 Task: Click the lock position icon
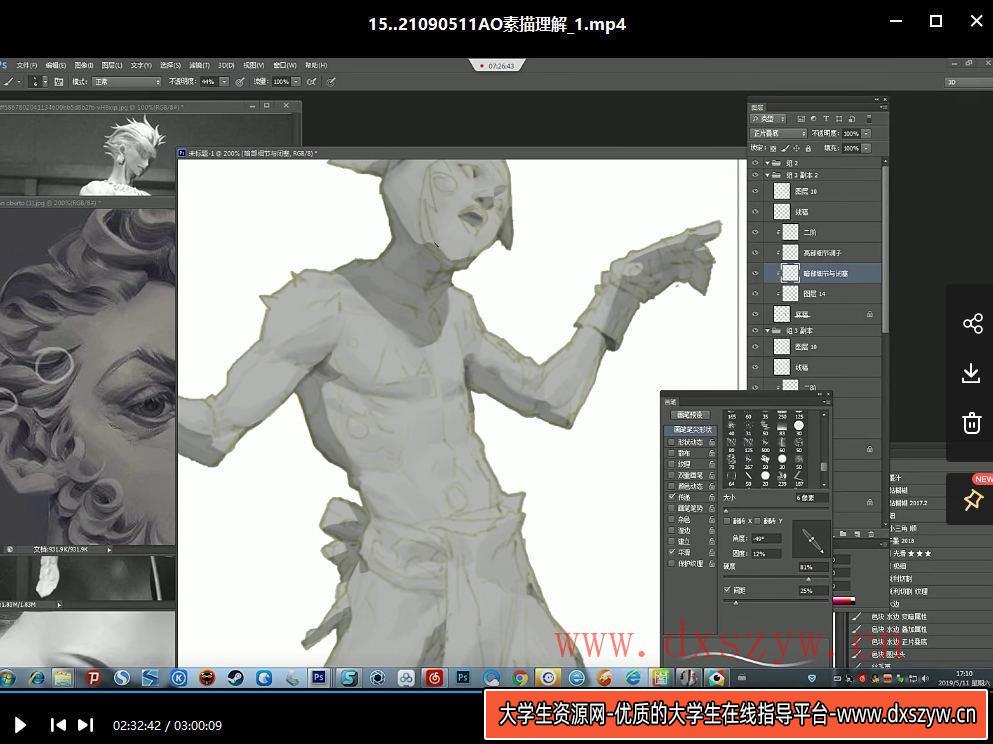797,149
